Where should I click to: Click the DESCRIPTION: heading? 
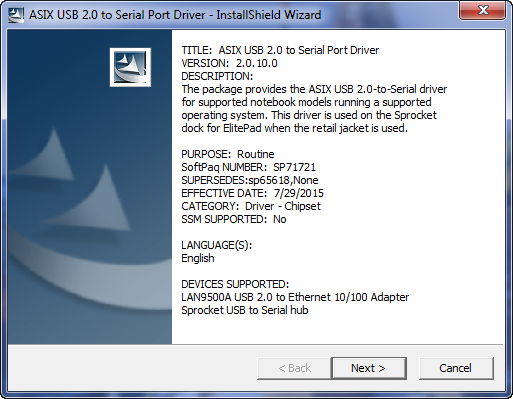(217, 76)
